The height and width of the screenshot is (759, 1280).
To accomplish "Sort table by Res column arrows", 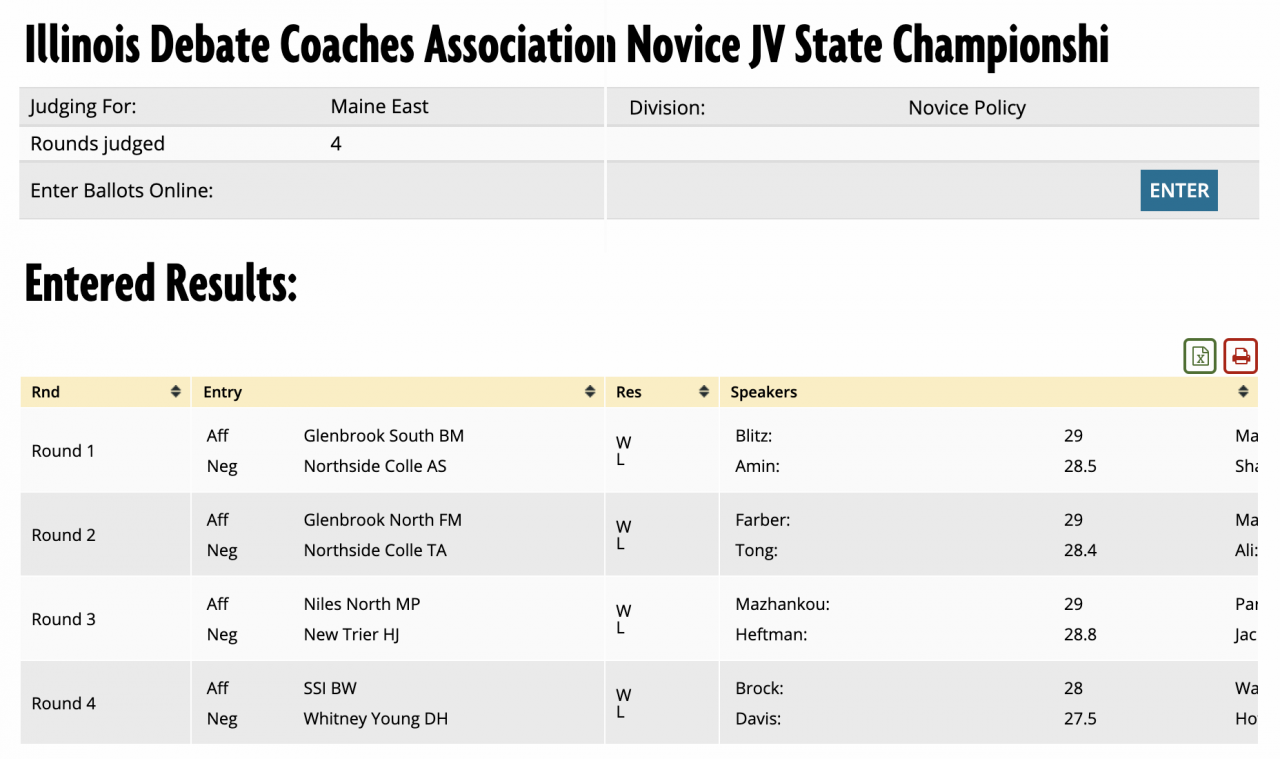I will click(704, 392).
